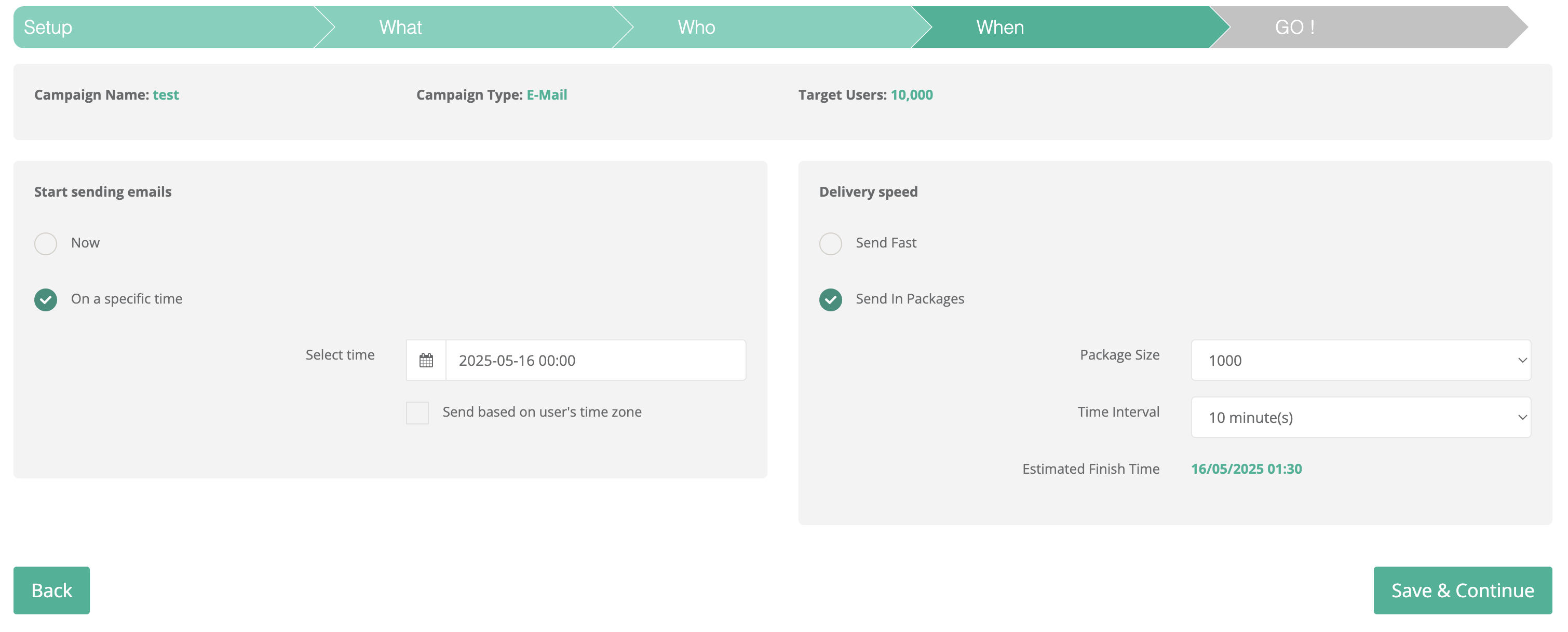Click the date-time input field
The width and height of the screenshot is (1568, 632).
point(596,360)
